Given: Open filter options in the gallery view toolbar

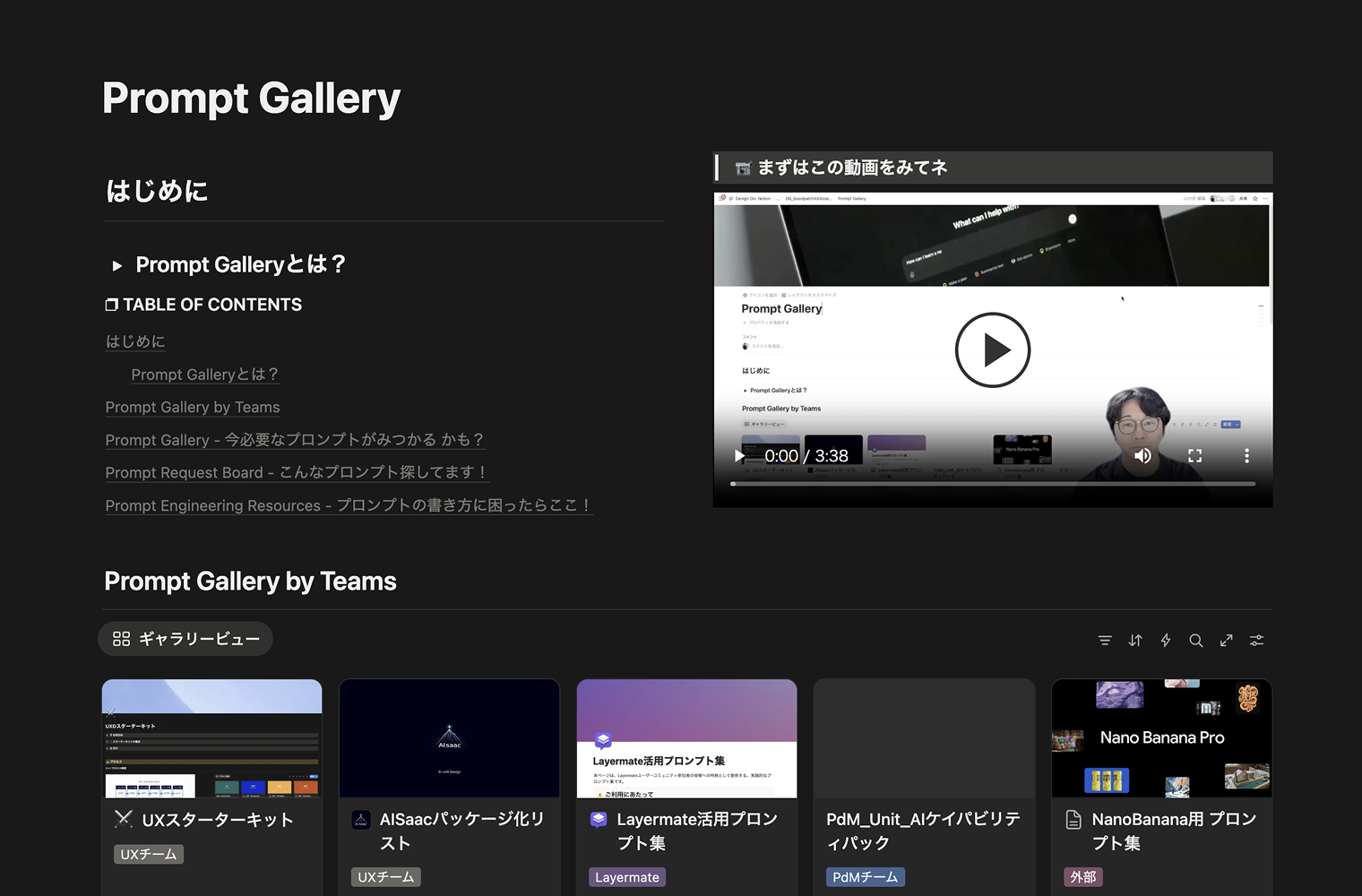Looking at the screenshot, I should click(1105, 640).
